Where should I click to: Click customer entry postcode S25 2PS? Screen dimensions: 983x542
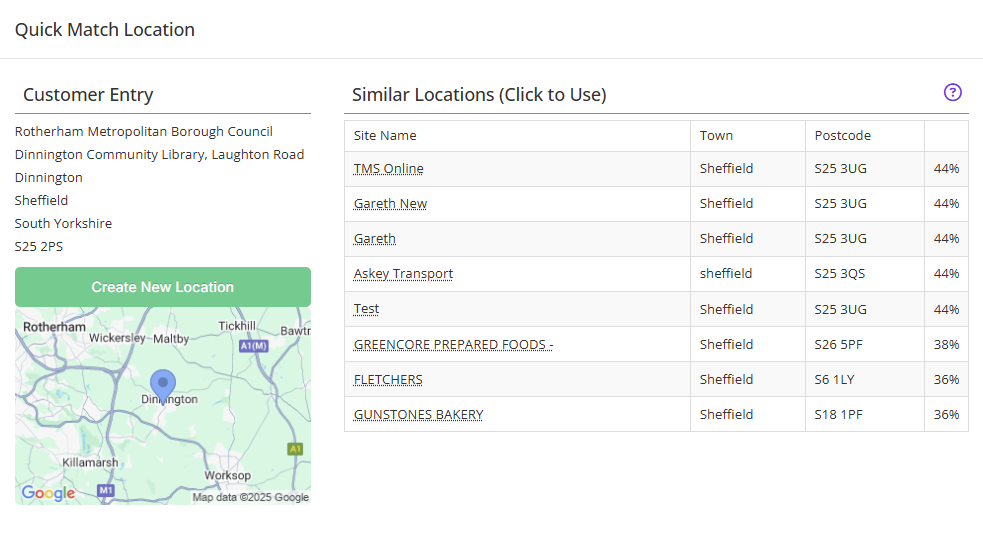39,246
